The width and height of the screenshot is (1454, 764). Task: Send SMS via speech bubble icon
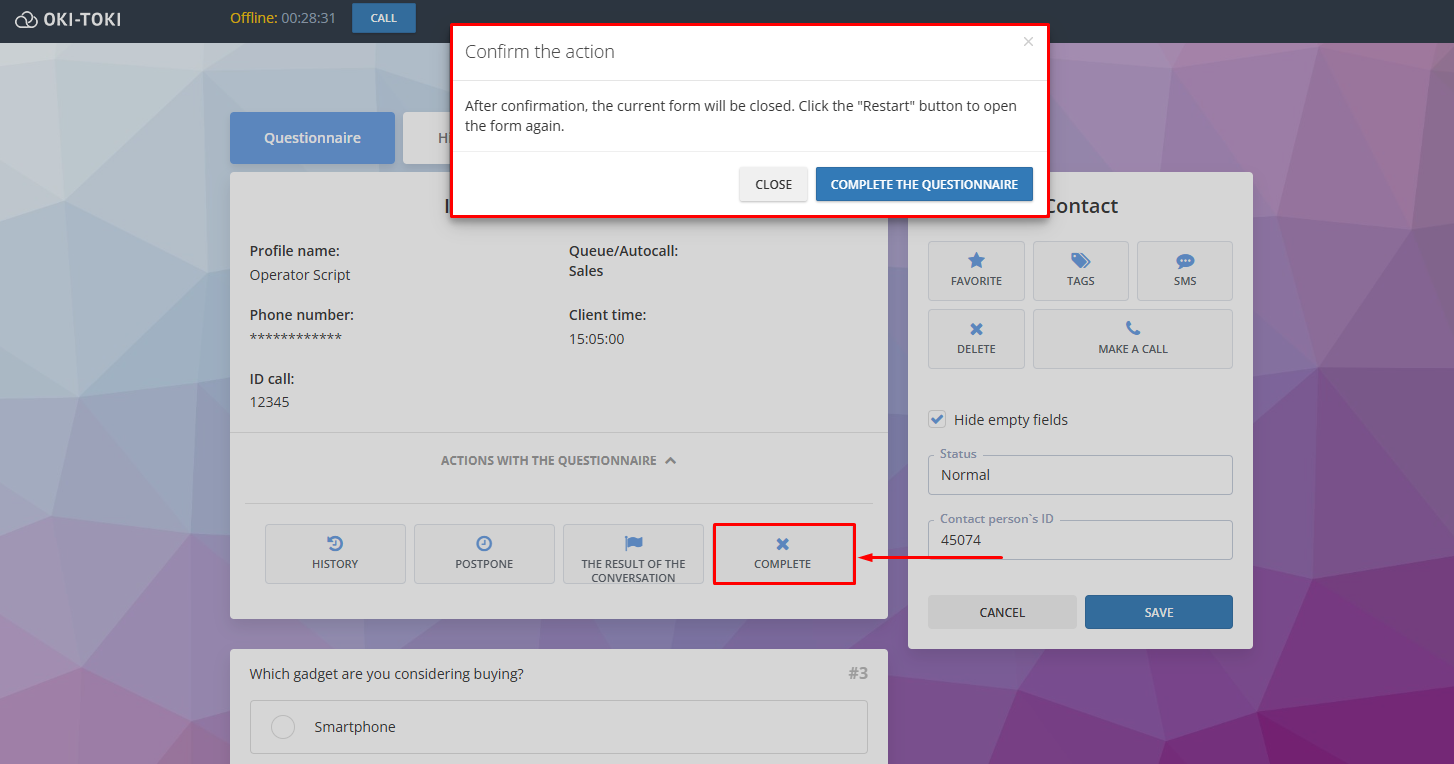1184,270
